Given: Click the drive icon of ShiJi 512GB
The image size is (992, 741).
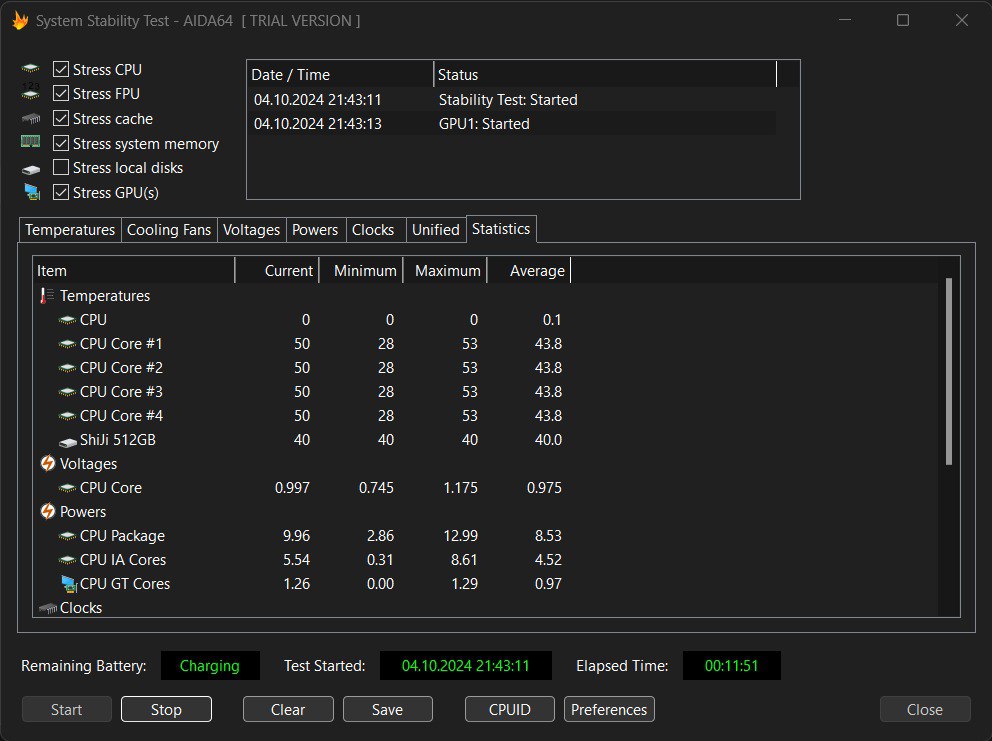Looking at the screenshot, I should coord(67,442).
